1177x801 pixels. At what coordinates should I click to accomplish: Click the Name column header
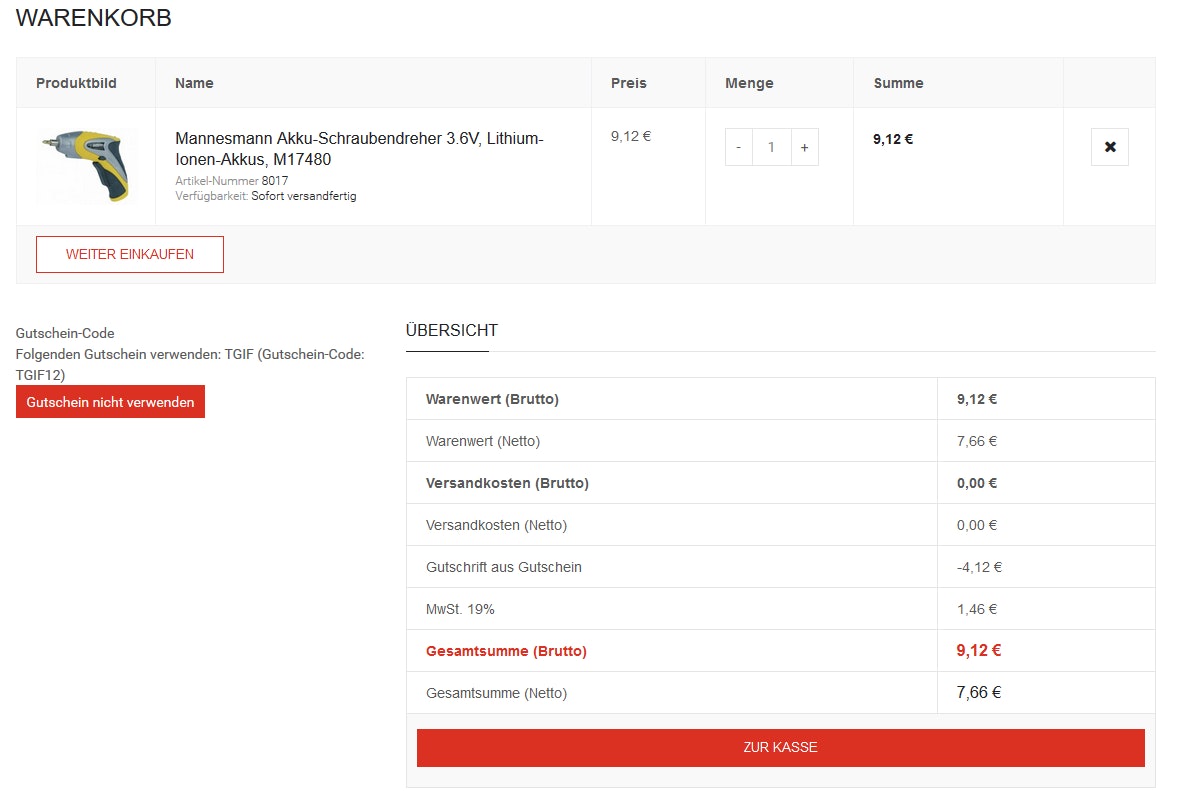click(x=194, y=83)
